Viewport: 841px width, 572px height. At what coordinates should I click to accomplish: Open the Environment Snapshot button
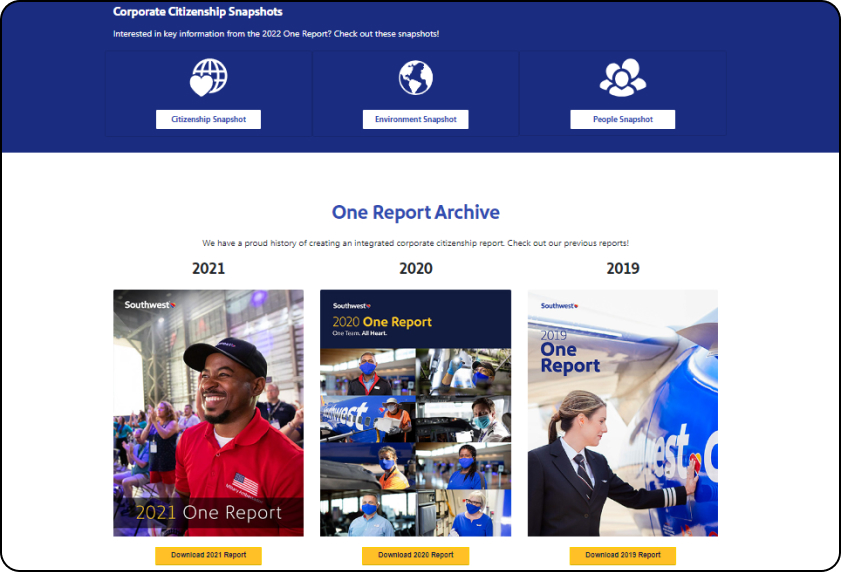pyautogui.click(x=416, y=119)
